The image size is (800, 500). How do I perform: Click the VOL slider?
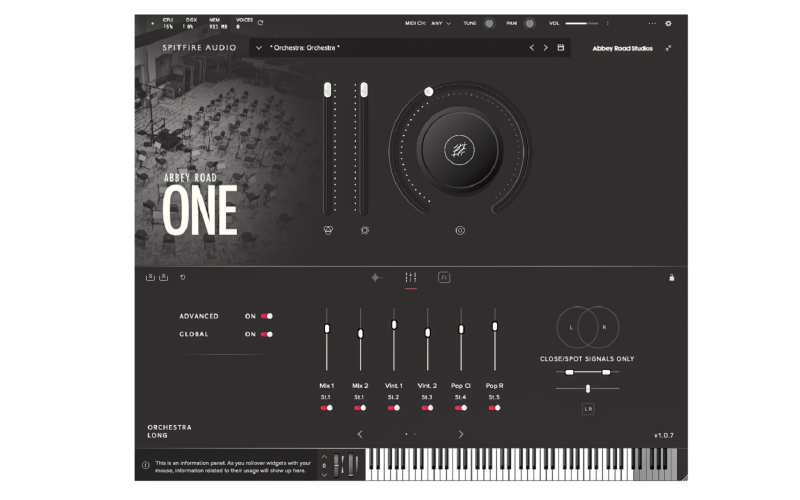(x=582, y=23)
